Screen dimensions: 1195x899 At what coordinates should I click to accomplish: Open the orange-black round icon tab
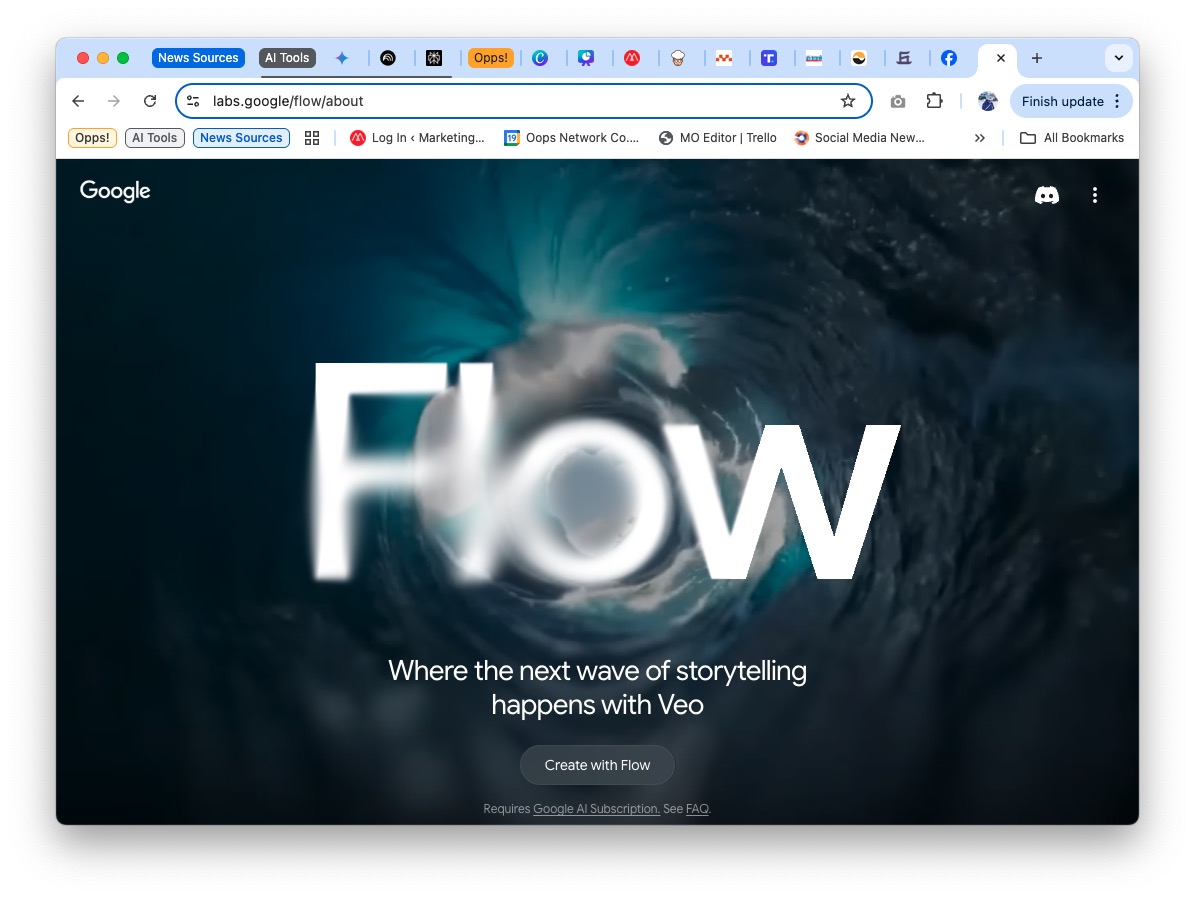point(859,58)
